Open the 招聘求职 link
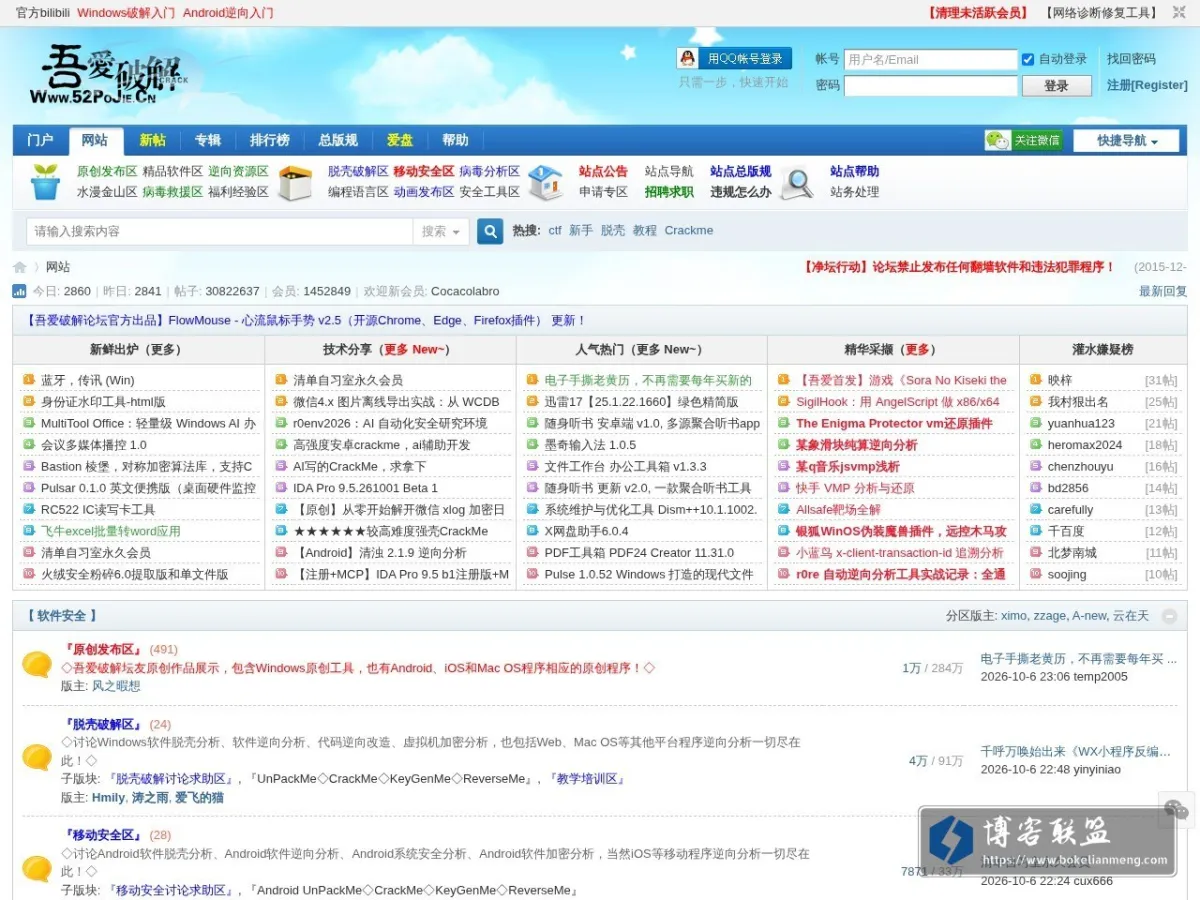 (669, 192)
